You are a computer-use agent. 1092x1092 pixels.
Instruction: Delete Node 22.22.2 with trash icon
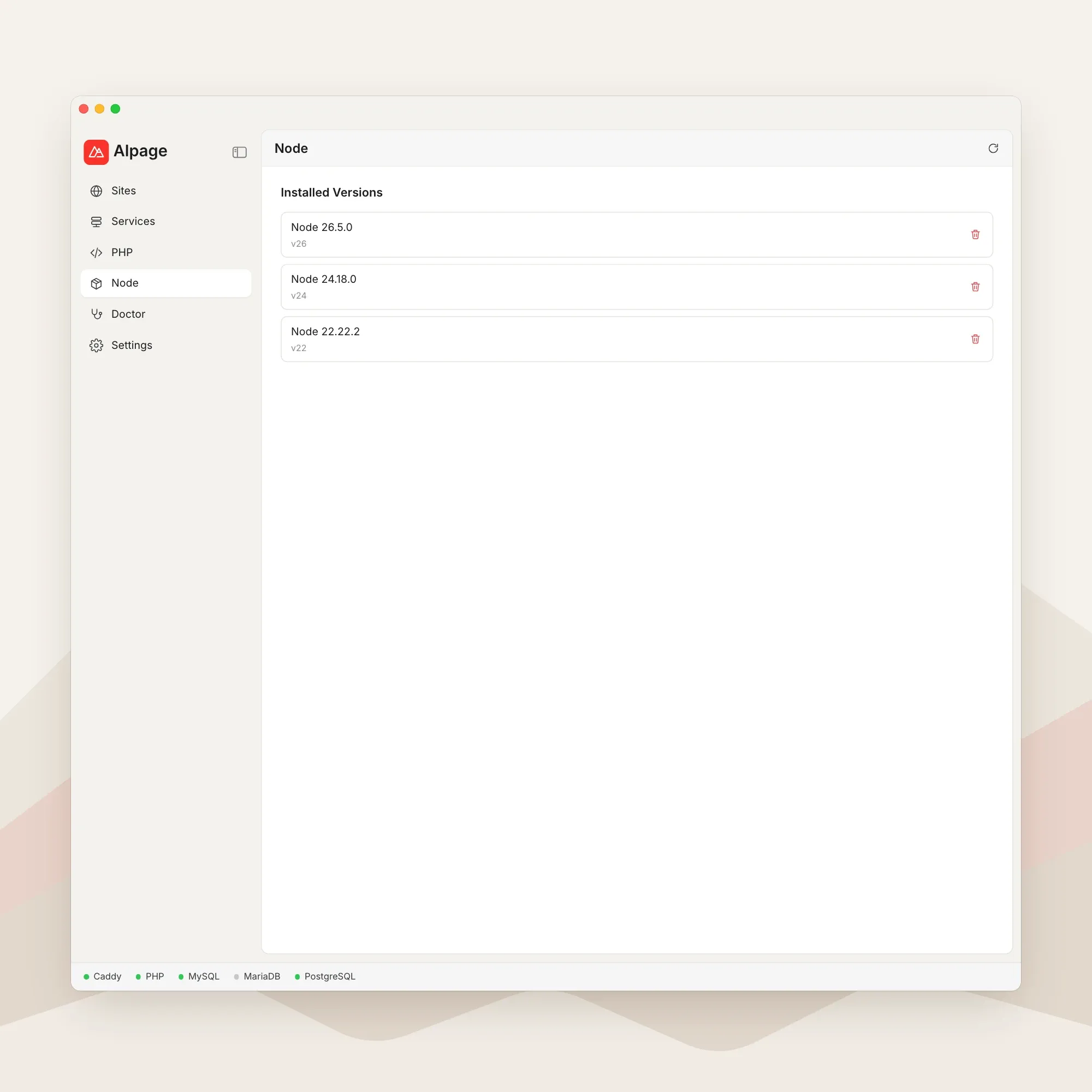(x=975, y=339)
